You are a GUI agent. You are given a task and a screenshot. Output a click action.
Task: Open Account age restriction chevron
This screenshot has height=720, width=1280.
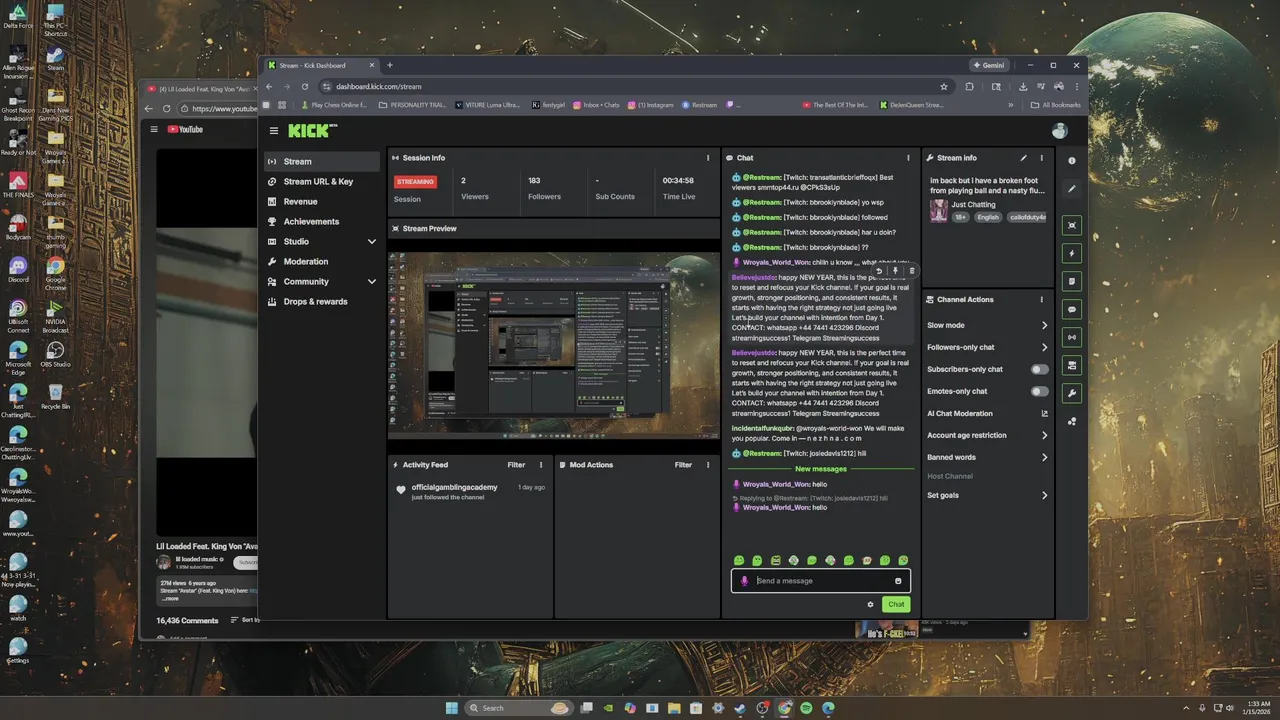point(1045,435)
